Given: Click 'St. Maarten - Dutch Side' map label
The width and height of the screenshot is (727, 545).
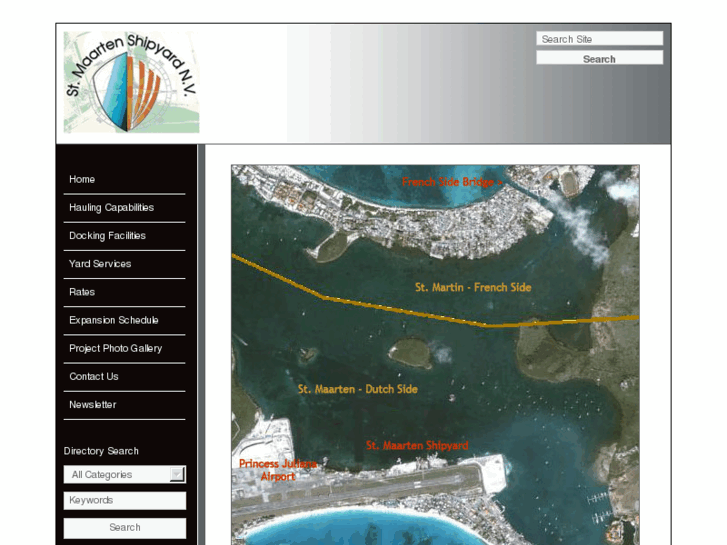Looking at the screenshot, I should point(357,389).
